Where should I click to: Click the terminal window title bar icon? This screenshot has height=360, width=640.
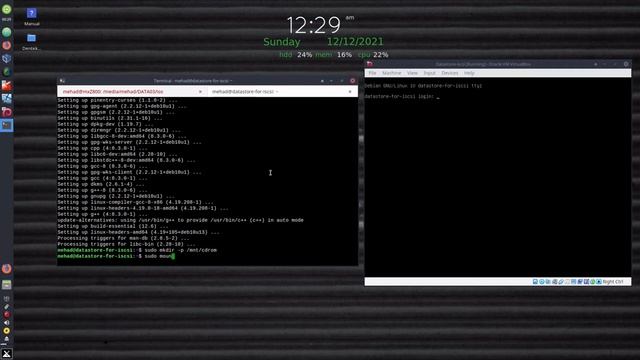point(62,81)
